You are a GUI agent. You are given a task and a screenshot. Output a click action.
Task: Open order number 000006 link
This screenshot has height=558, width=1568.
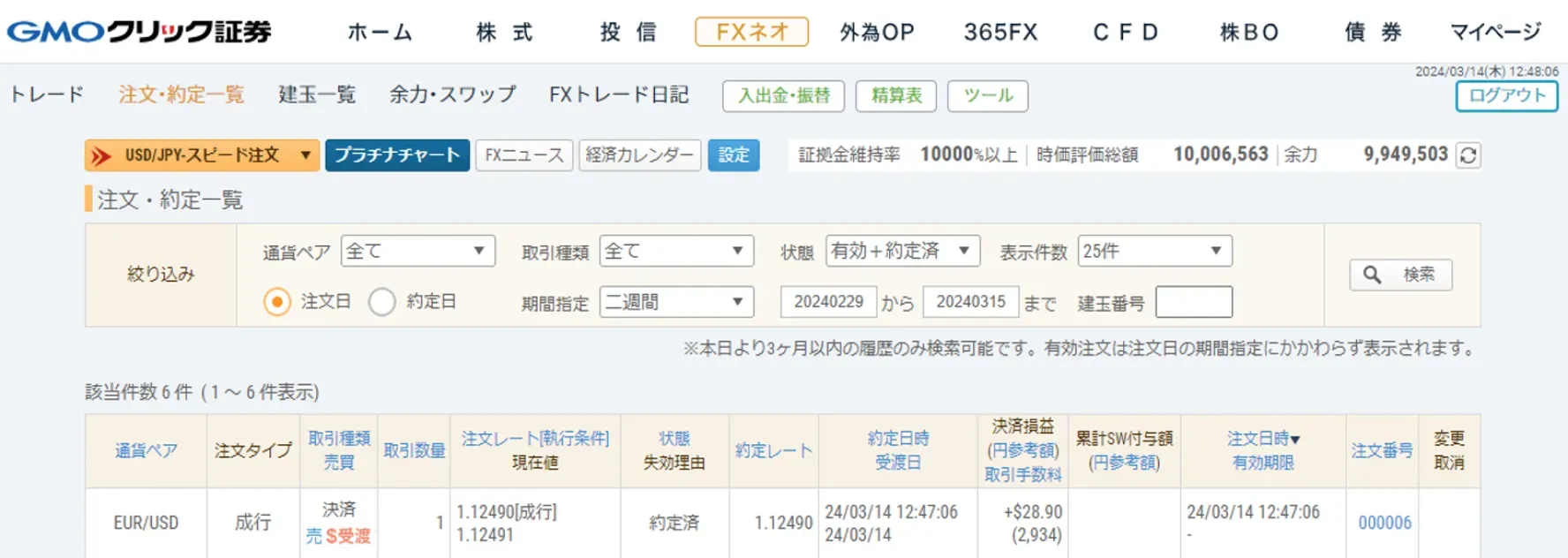(x=1383, y=523)
